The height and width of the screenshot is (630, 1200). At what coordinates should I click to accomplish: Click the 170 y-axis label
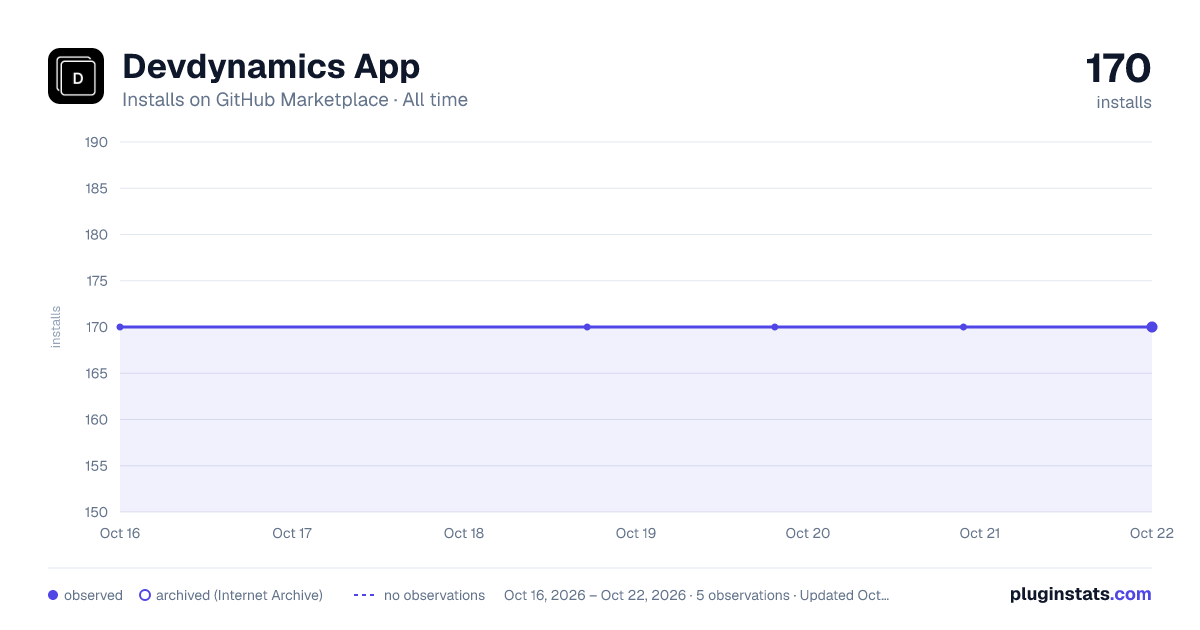(97, 327)
